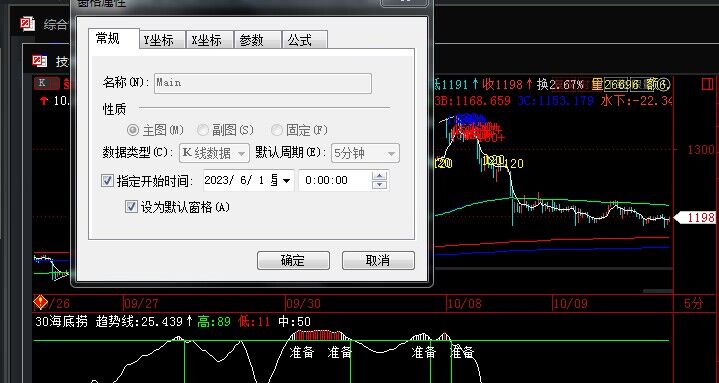719x383 pixels.
Task: Click the chart horizontal scrollbar thumb
Action: [x=658, y=291]
